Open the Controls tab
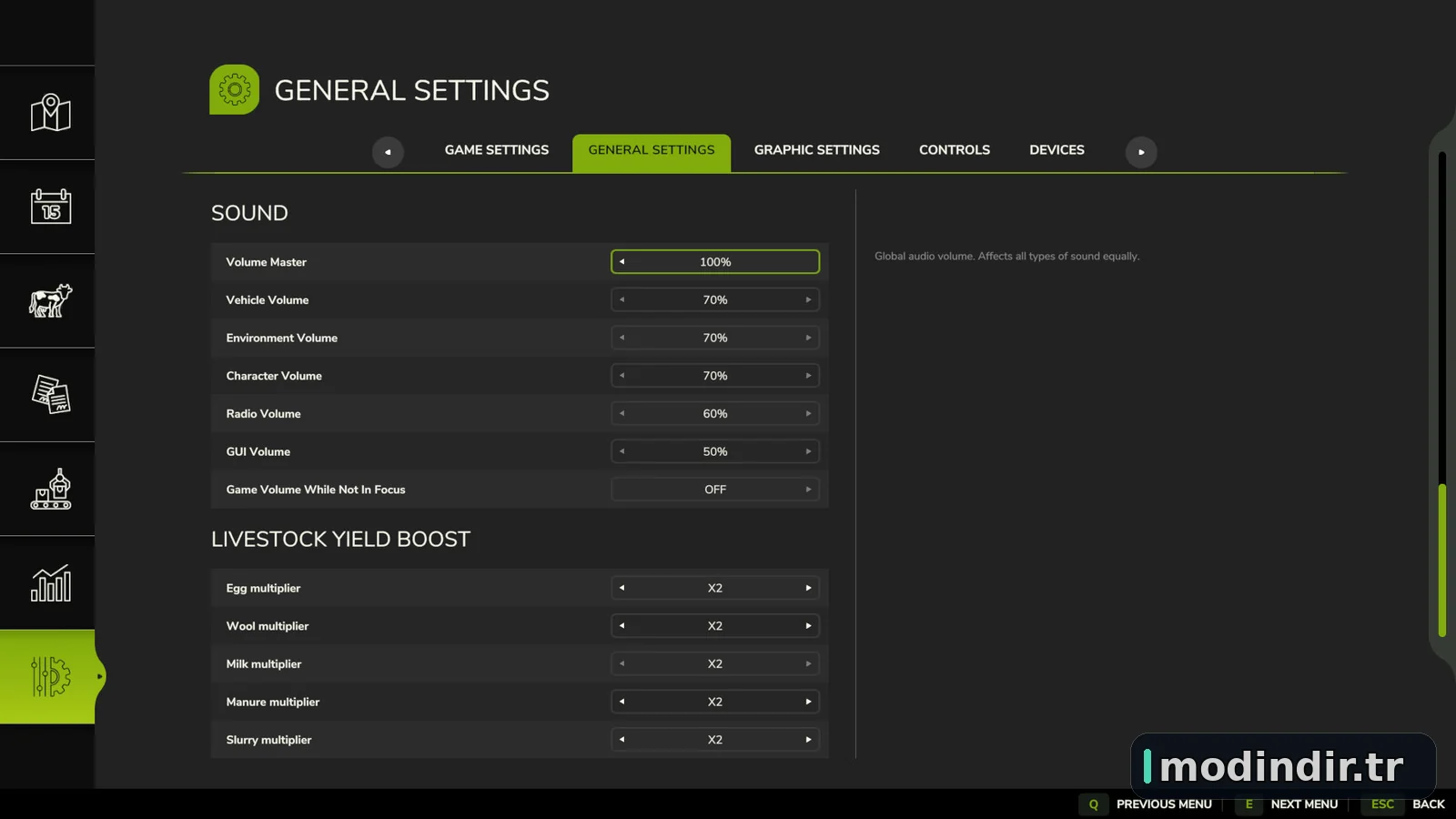Image resolution: width=1456 pixels, height=819 pixels. [955, 150]
